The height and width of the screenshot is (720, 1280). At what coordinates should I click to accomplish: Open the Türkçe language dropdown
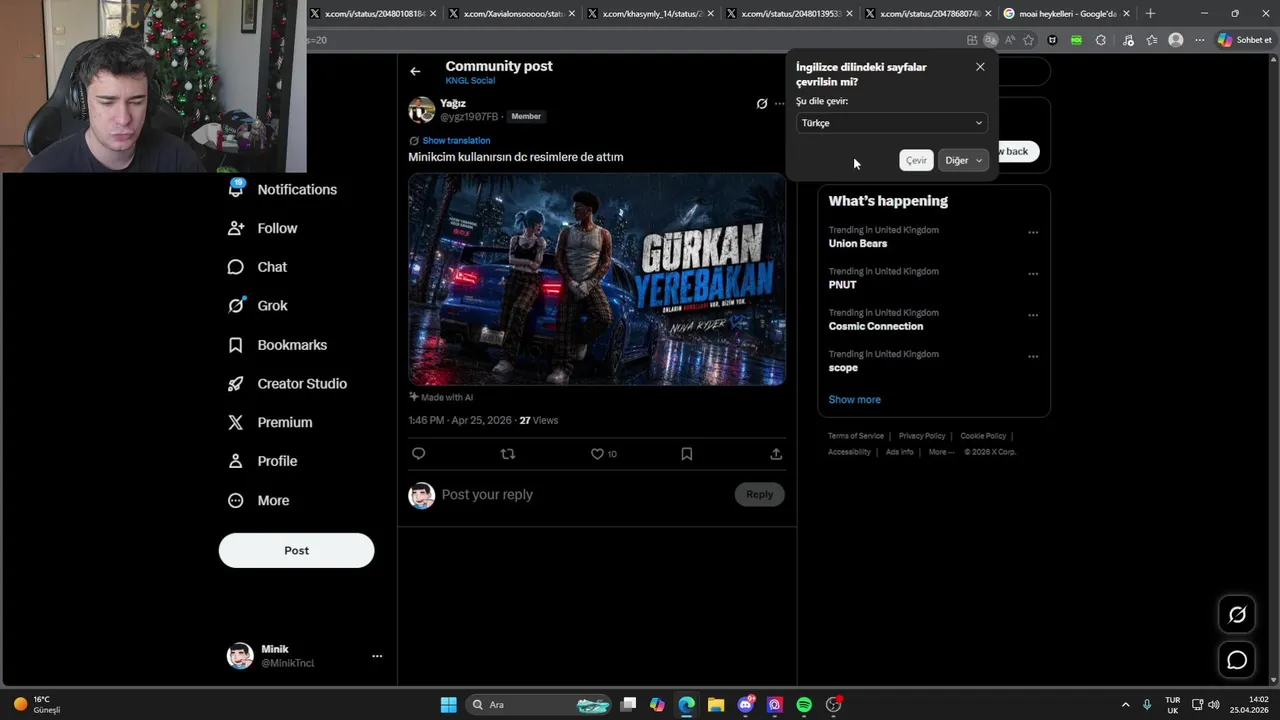click(892, 123)
